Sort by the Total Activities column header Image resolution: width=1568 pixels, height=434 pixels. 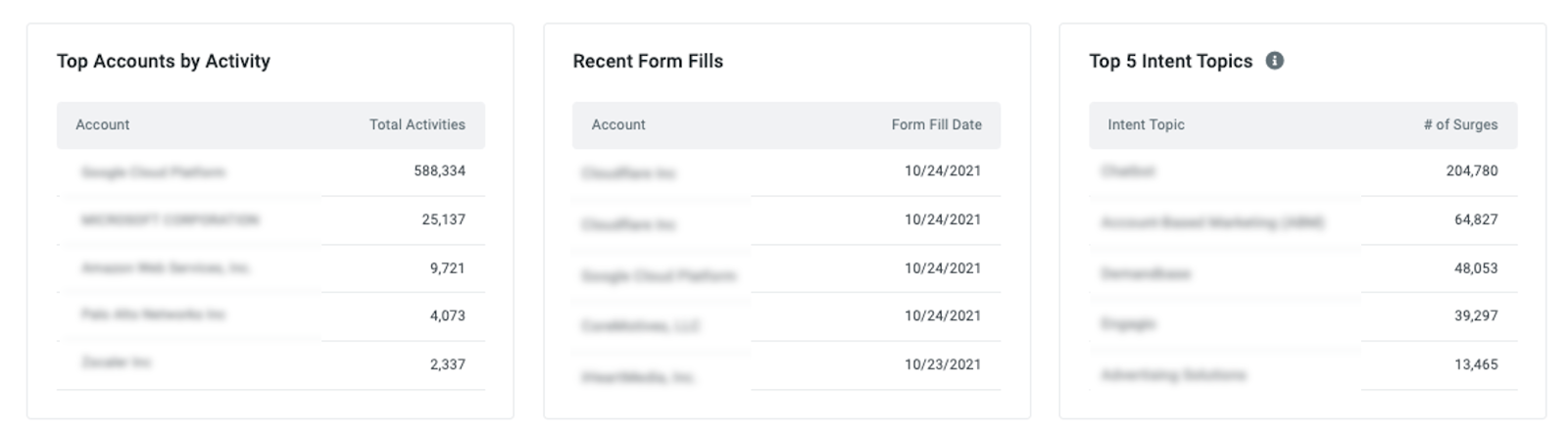click(416, 124)
